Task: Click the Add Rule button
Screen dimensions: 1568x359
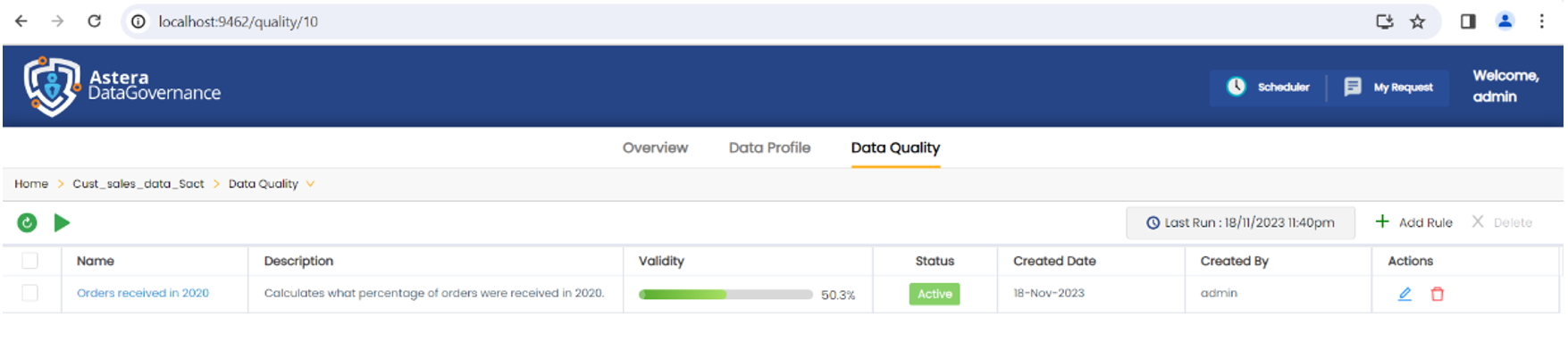Action: pyautogui.click(x=1413, y=222)
